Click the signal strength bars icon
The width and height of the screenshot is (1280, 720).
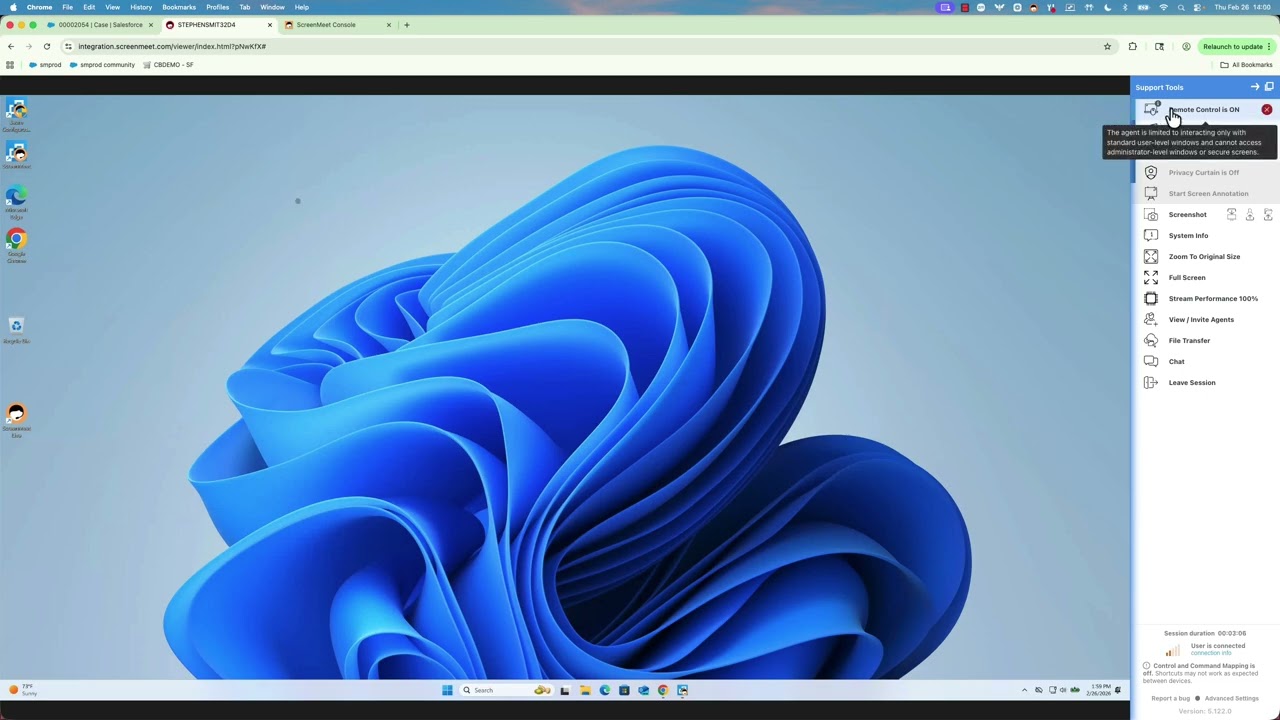tap(1173, 650)
